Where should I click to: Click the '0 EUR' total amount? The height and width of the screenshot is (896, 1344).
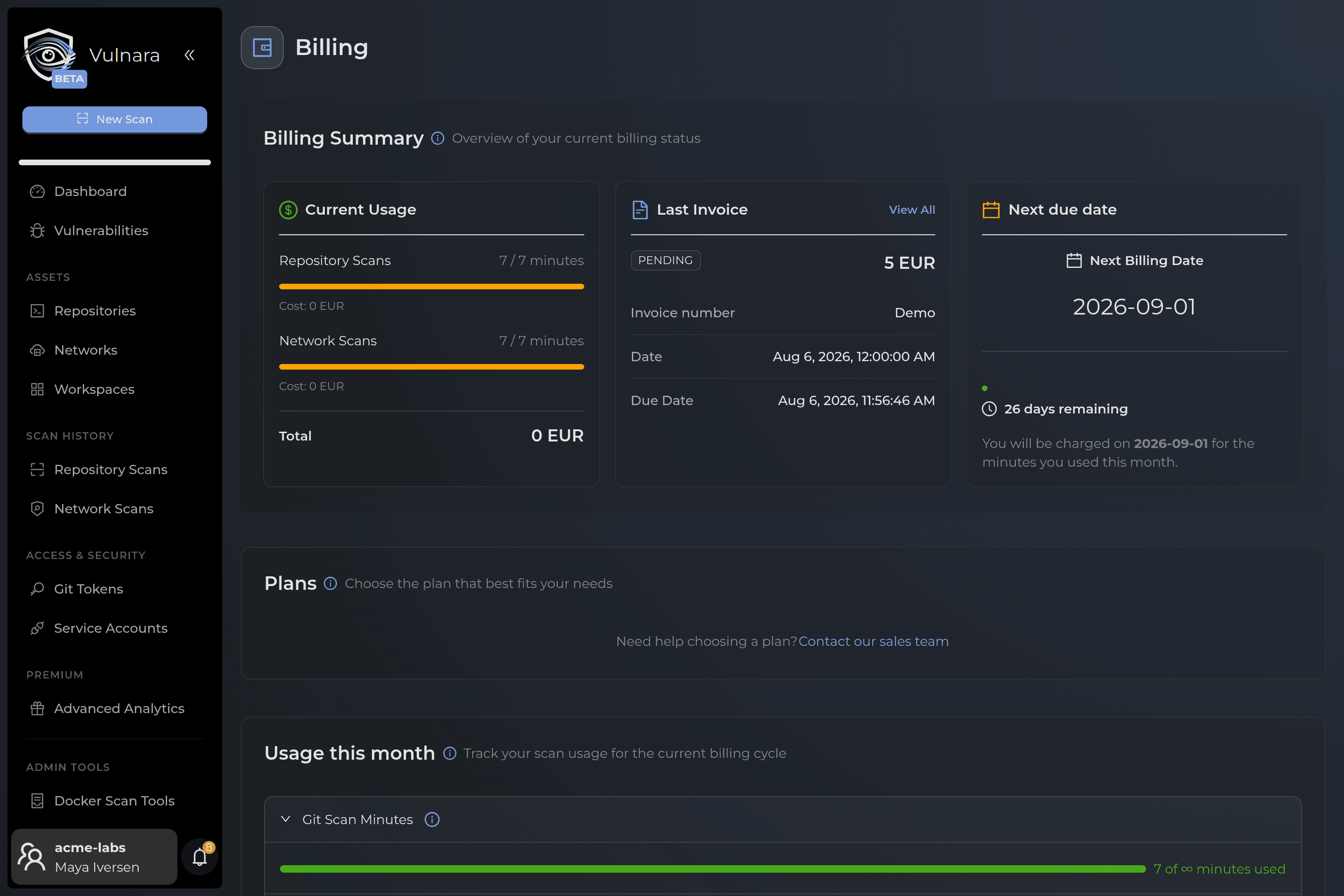click(557, 435)
